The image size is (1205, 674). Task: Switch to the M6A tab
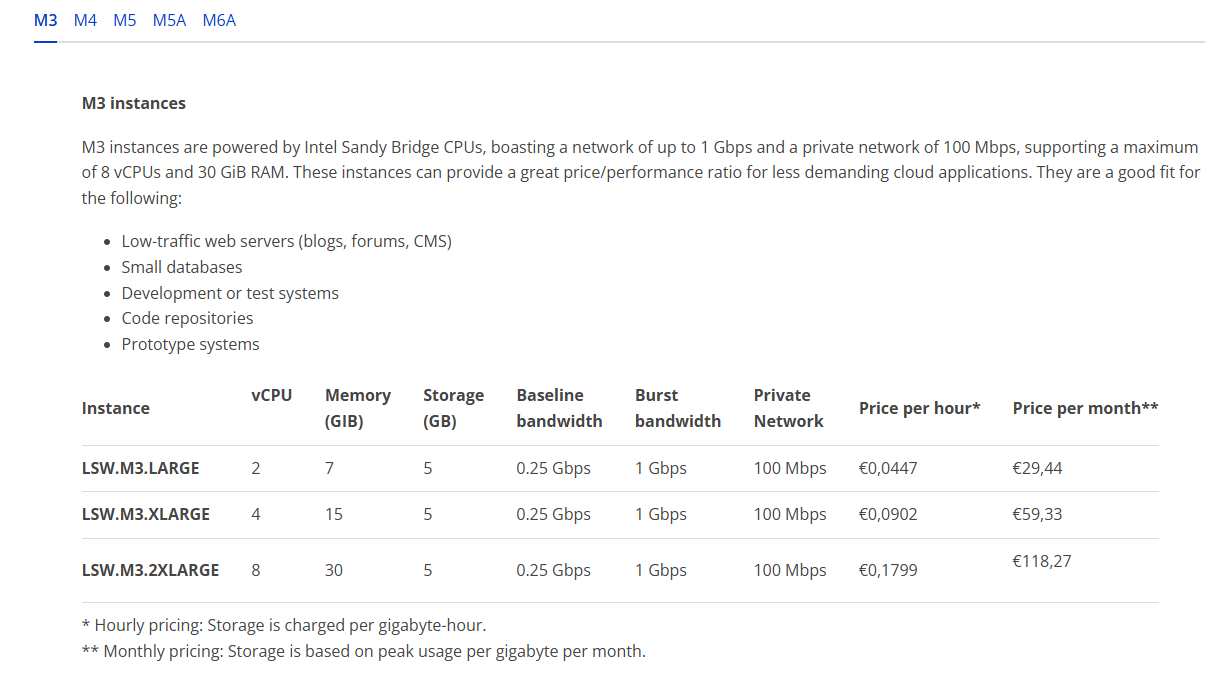coord(219,20)
